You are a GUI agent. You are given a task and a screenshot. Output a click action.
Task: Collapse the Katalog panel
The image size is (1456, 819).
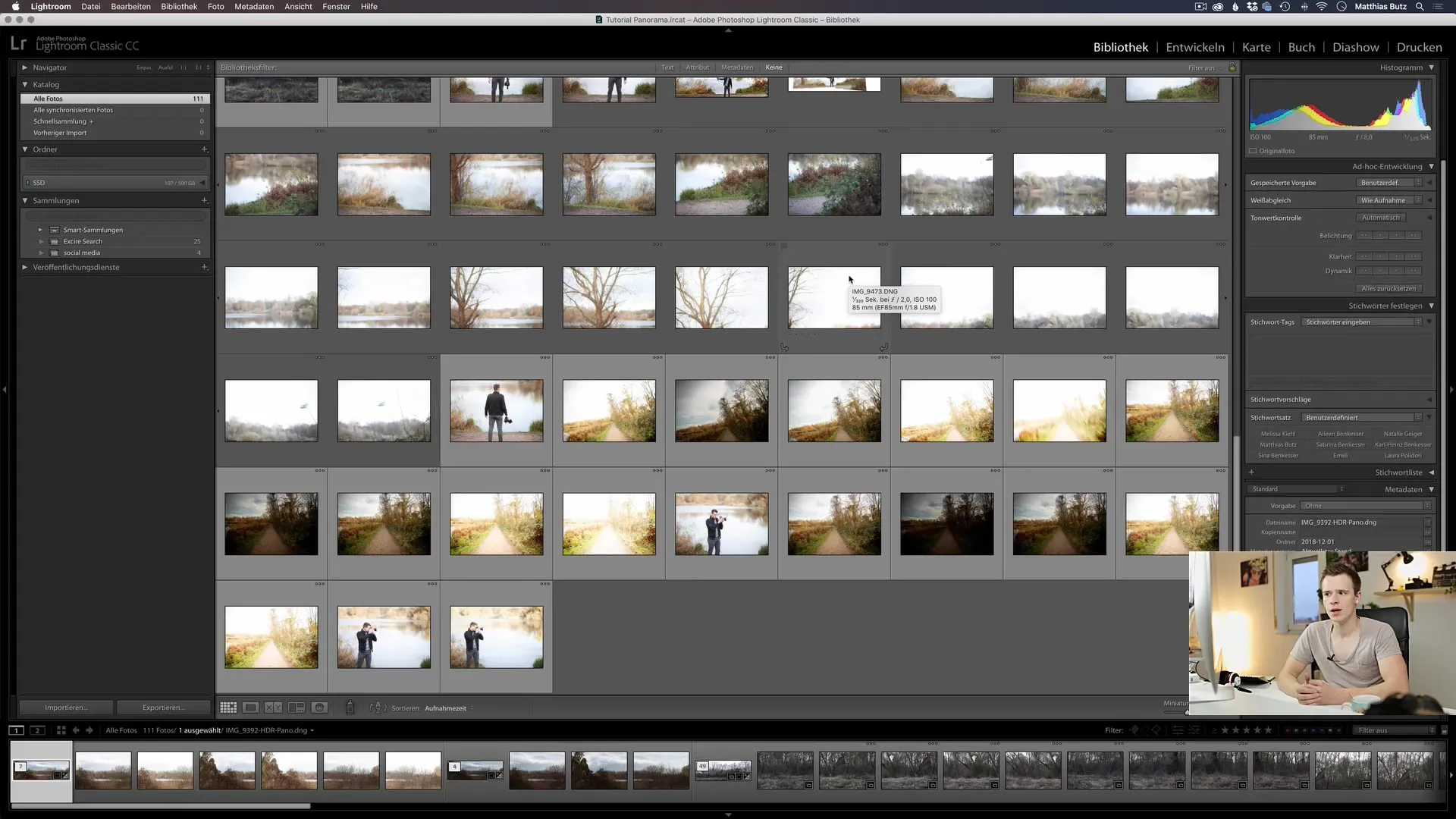click(25, 84)
